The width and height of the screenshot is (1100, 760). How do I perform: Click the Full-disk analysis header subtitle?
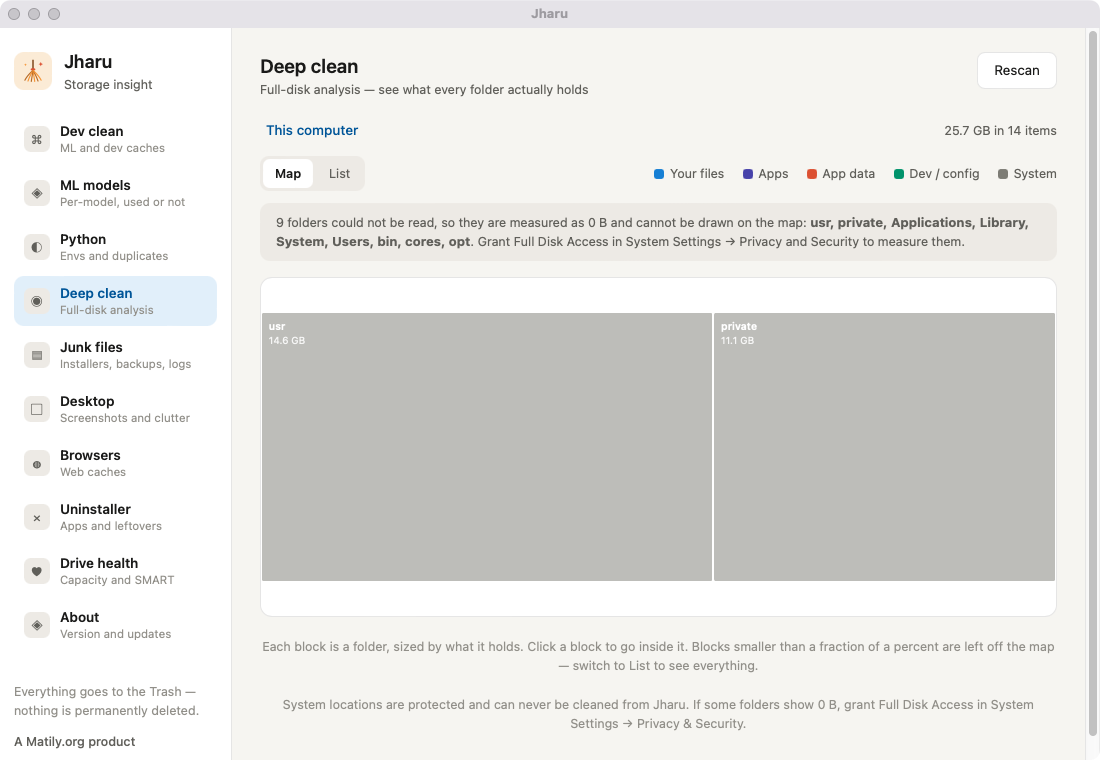[x=424, y=90]
